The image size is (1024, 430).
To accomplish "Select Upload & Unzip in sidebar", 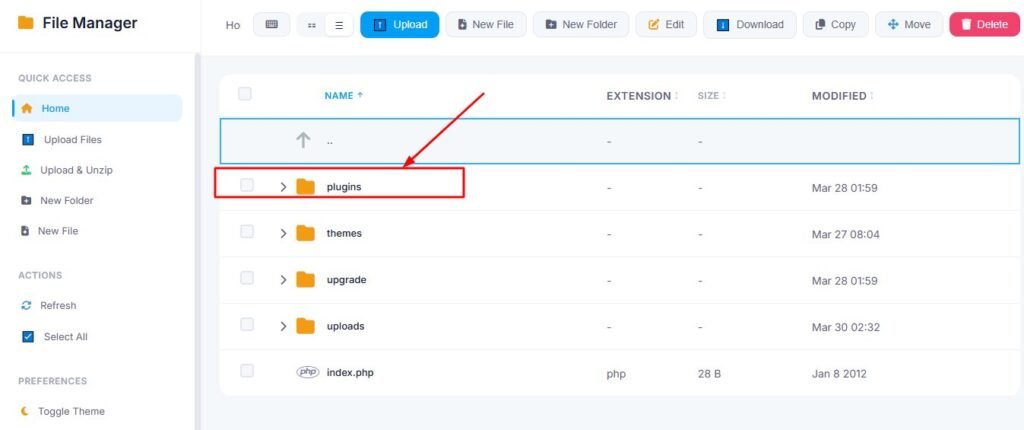I will click(x=75, y=170).
